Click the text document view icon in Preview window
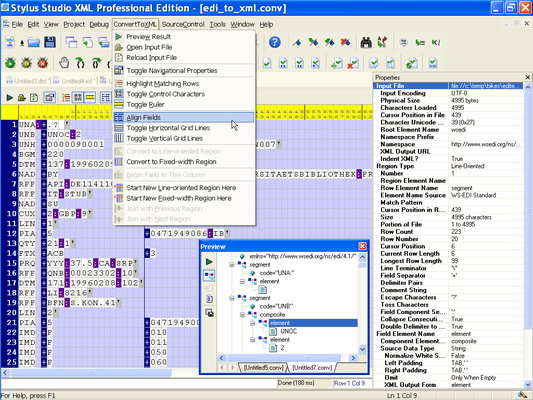Image resolution: width=533 pixels, height=400 pixels. point(209,299)
